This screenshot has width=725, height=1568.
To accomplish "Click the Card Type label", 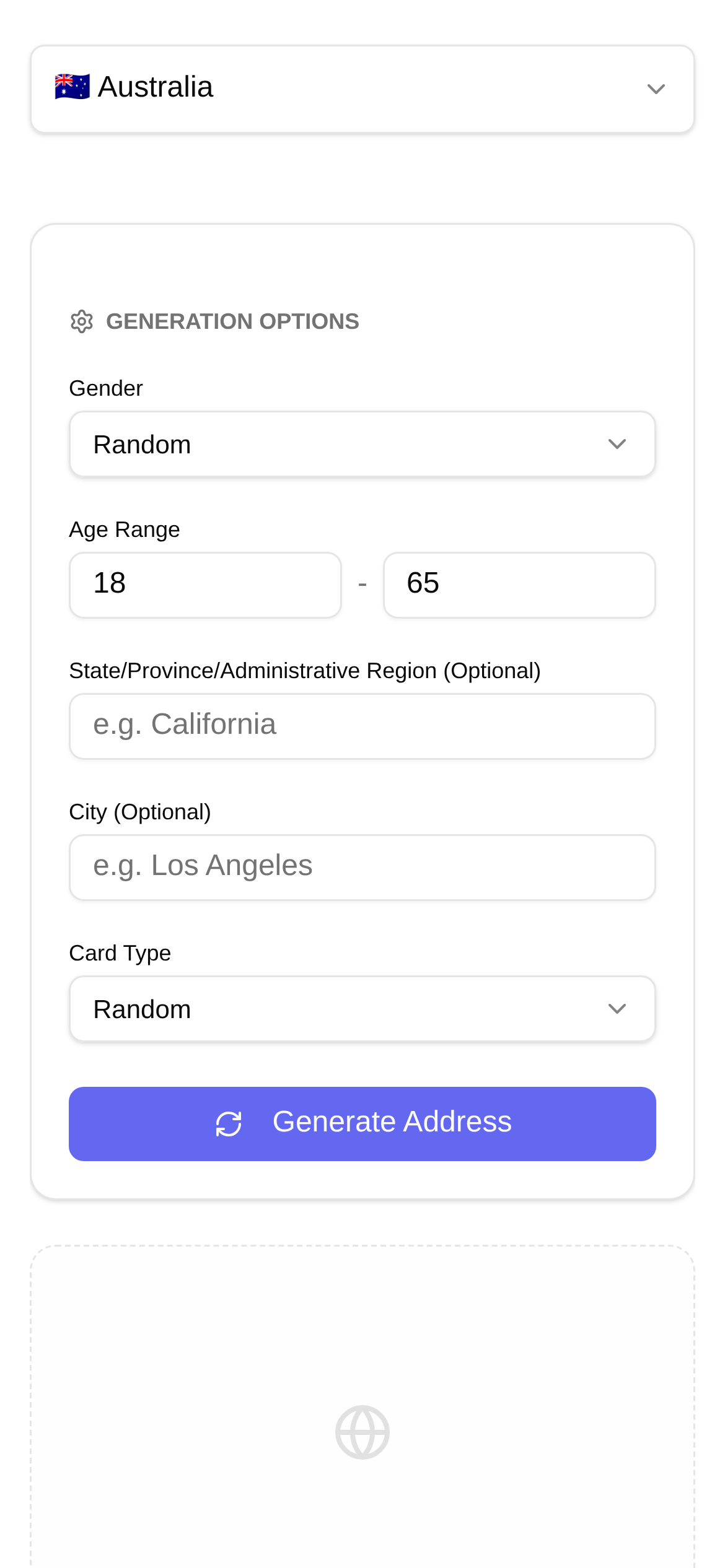I will (120, 953).
